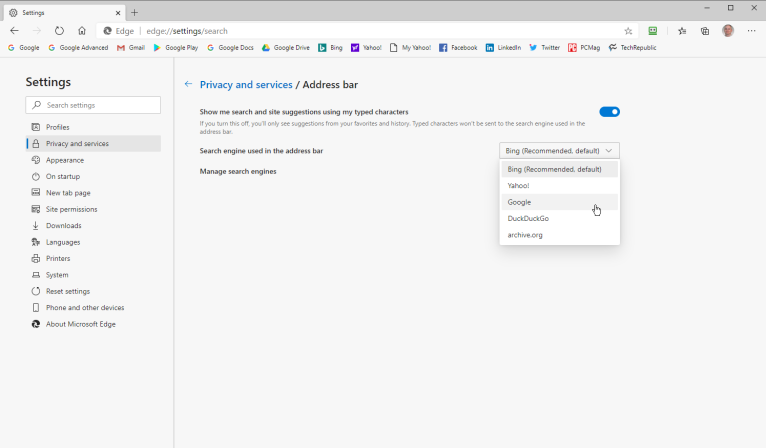This screenshot has height=448, width=766.
Task: Click the Search settings field
Action: tap(93, 105)
